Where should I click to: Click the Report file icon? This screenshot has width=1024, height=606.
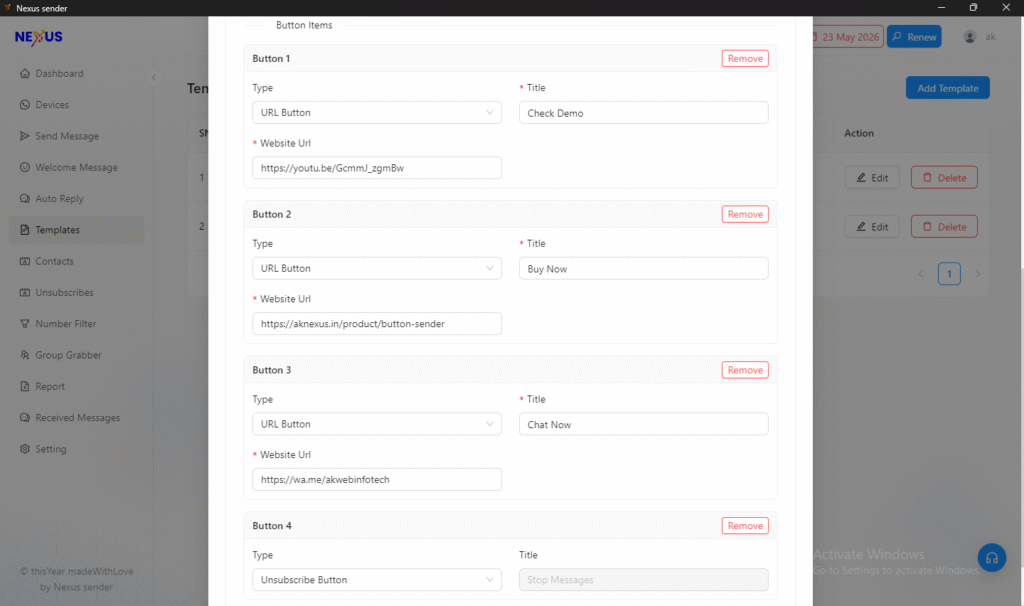click(25, 387)
